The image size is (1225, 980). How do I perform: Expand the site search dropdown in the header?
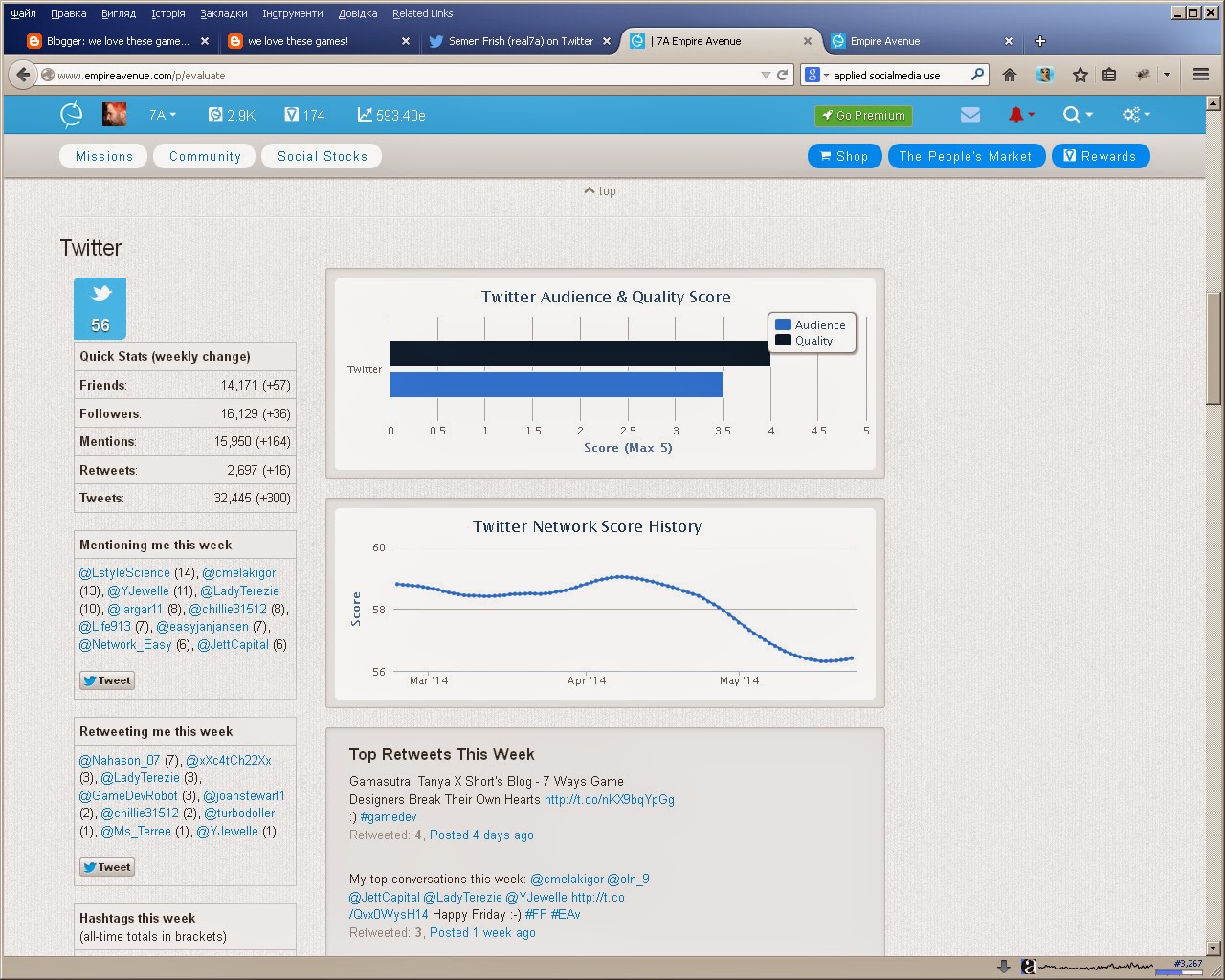coord(1078,115)
